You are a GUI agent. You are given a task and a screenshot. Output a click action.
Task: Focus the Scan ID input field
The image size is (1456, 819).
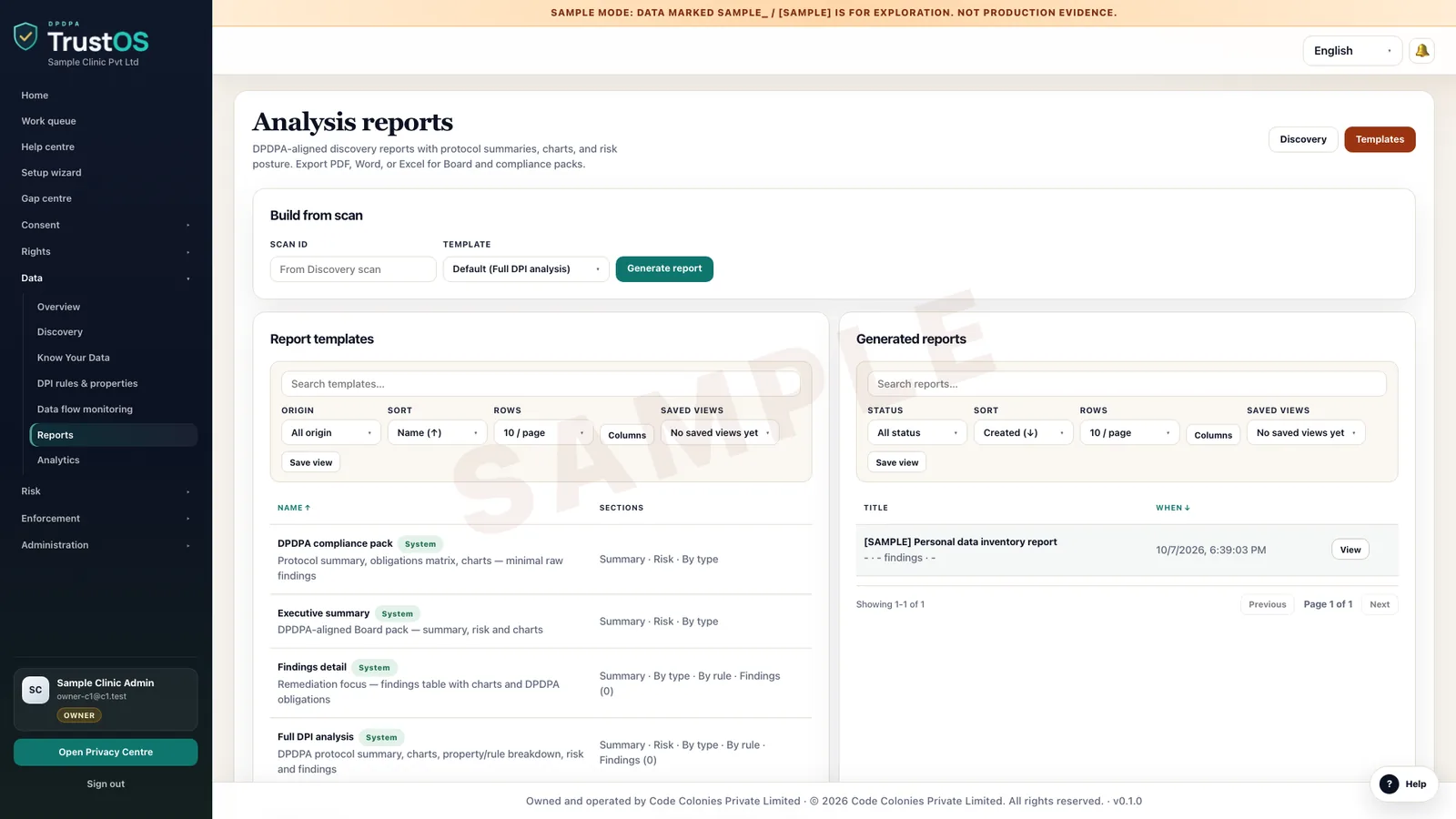353,269
